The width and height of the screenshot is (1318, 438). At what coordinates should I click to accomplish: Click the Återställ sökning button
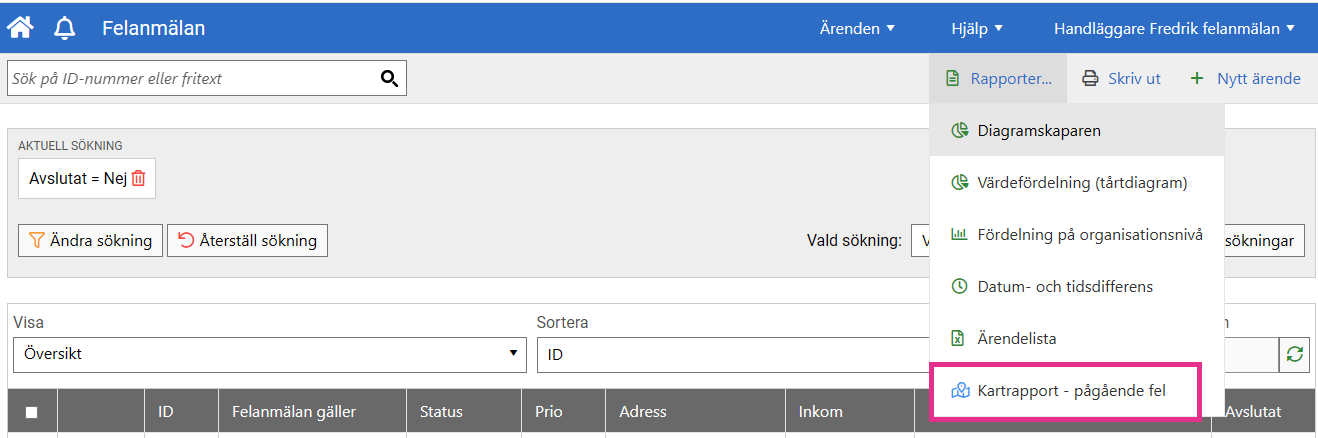coord(247,240)
